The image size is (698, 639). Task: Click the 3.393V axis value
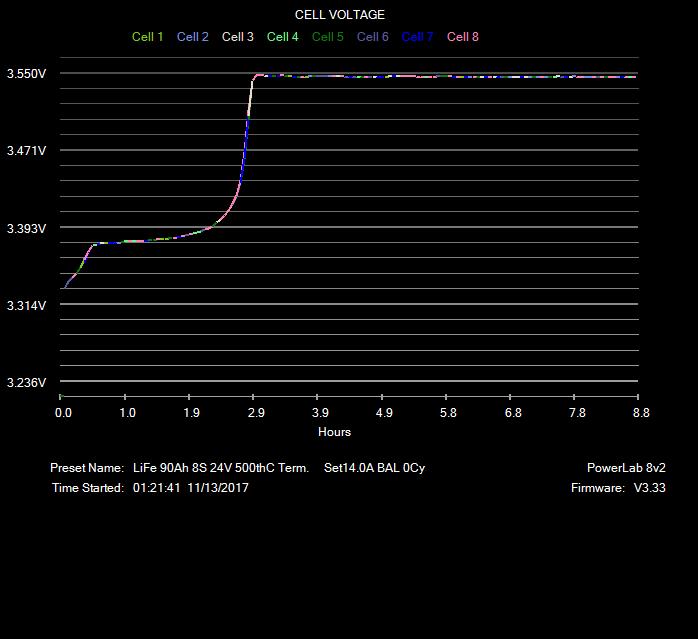tap(26, 229)
